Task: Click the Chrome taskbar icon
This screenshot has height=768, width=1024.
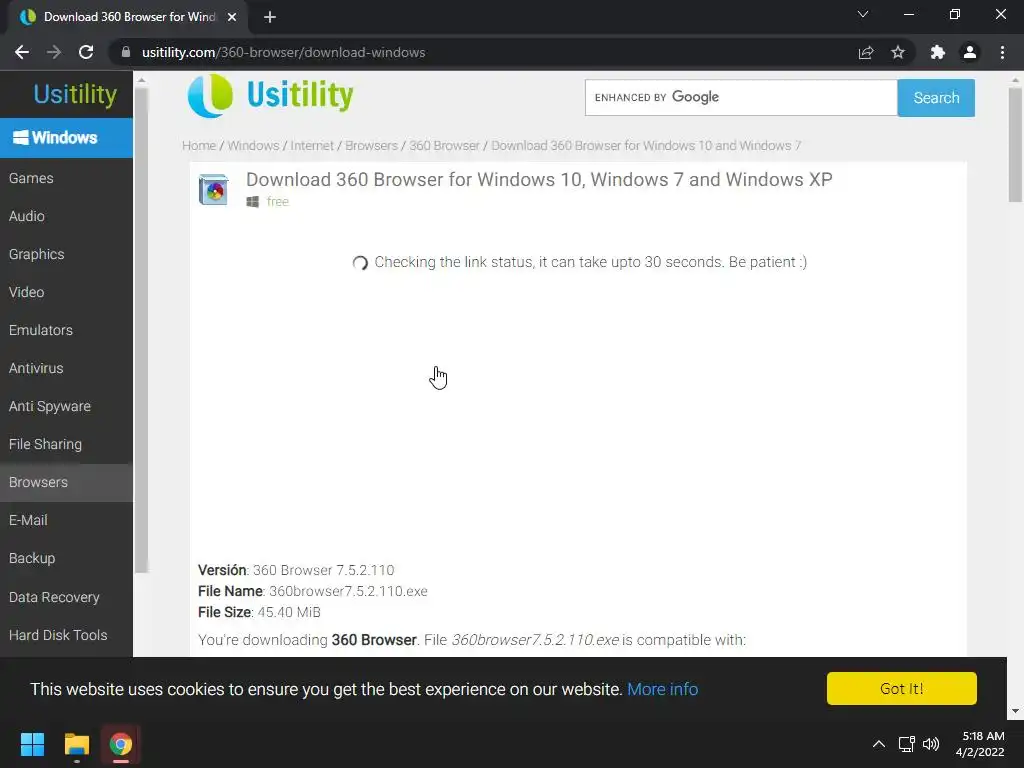Action: (120, 744)
